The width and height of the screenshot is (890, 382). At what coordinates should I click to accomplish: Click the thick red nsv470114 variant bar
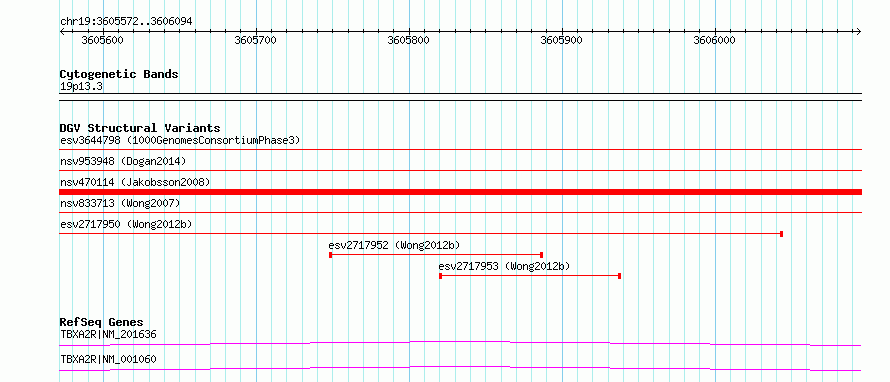tap(460, 192)
